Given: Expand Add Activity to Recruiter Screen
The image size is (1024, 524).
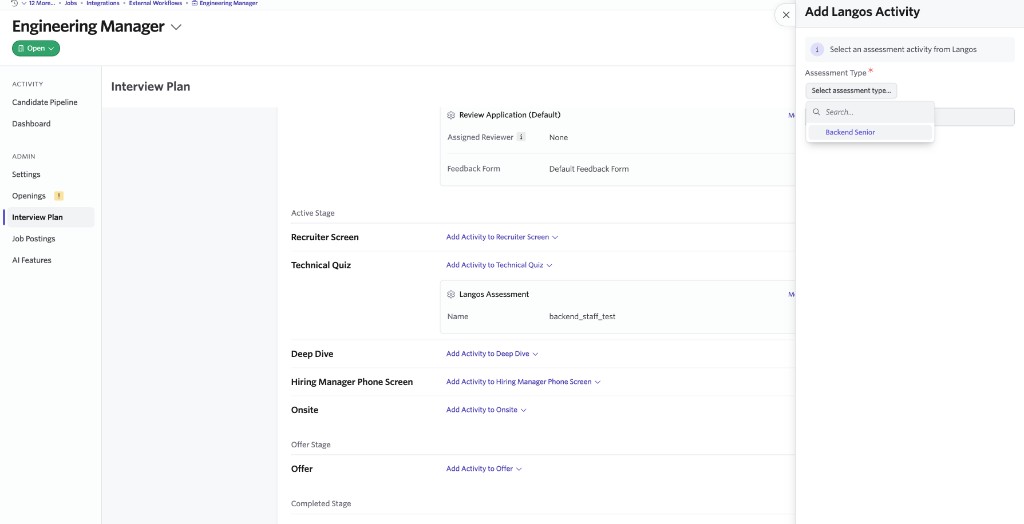Looking at the screenshot, I should 502,237.
